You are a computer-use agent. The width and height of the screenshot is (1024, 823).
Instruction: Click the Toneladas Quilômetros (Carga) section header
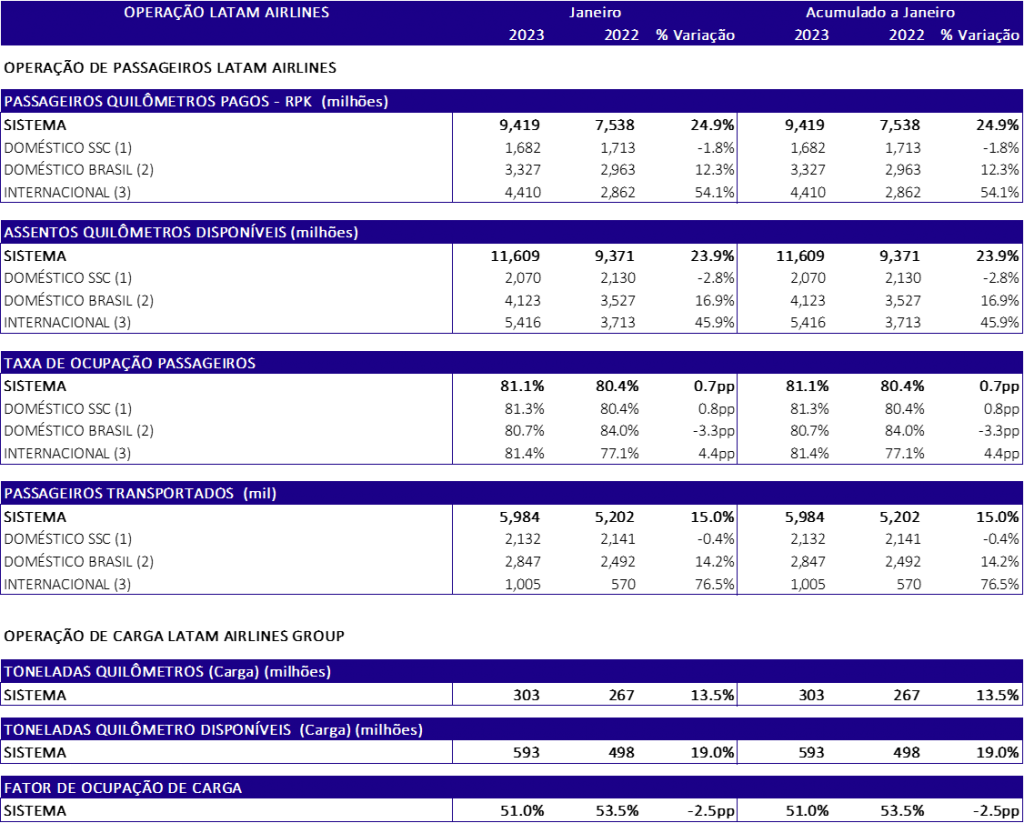point(167,672)
